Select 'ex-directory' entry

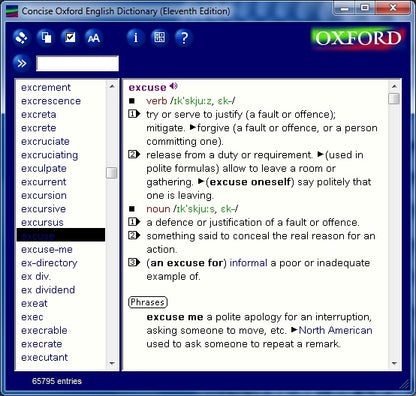tap(49, 263)
